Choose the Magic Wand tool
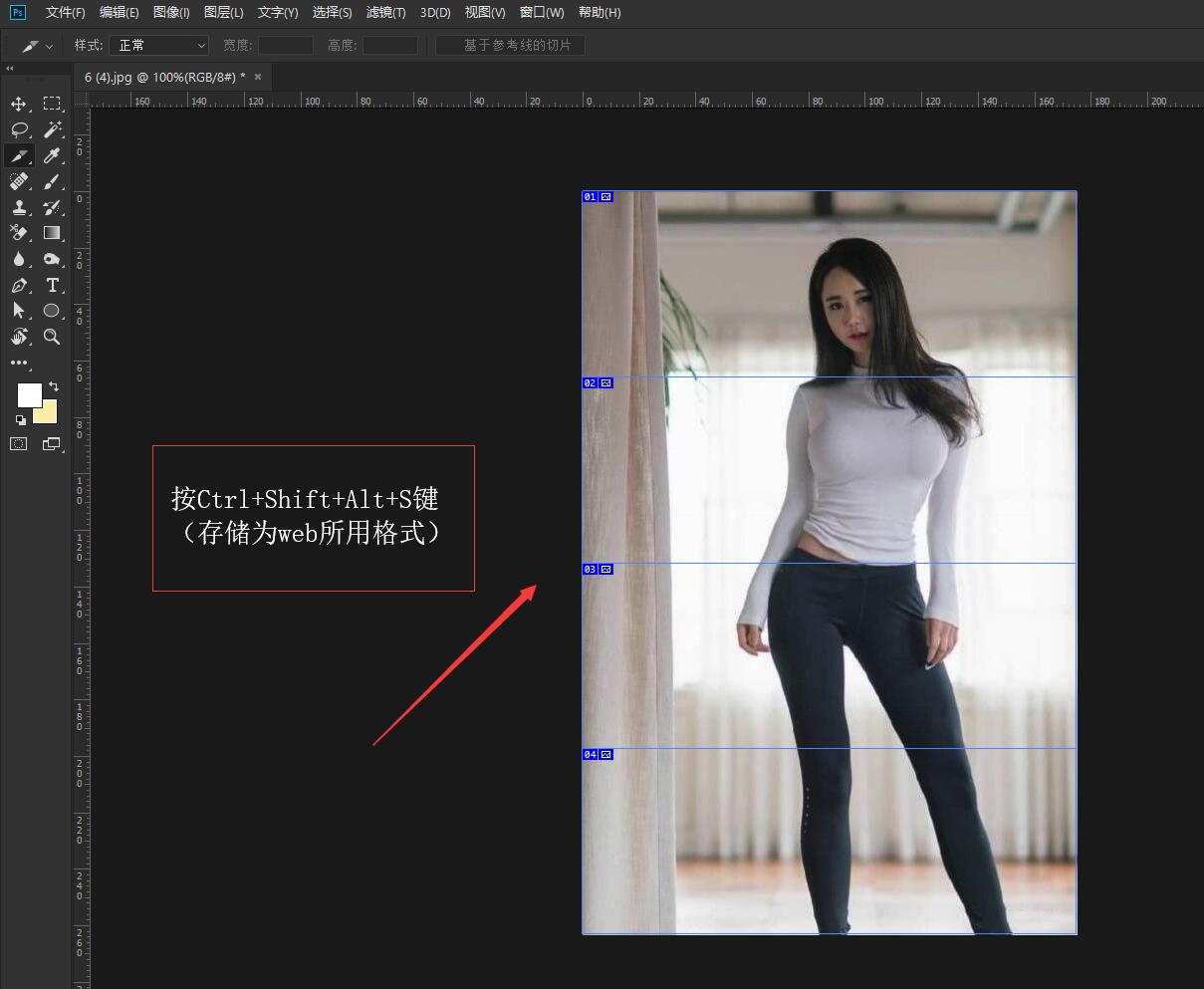1204x989 pixels. (x=52, y=129)
